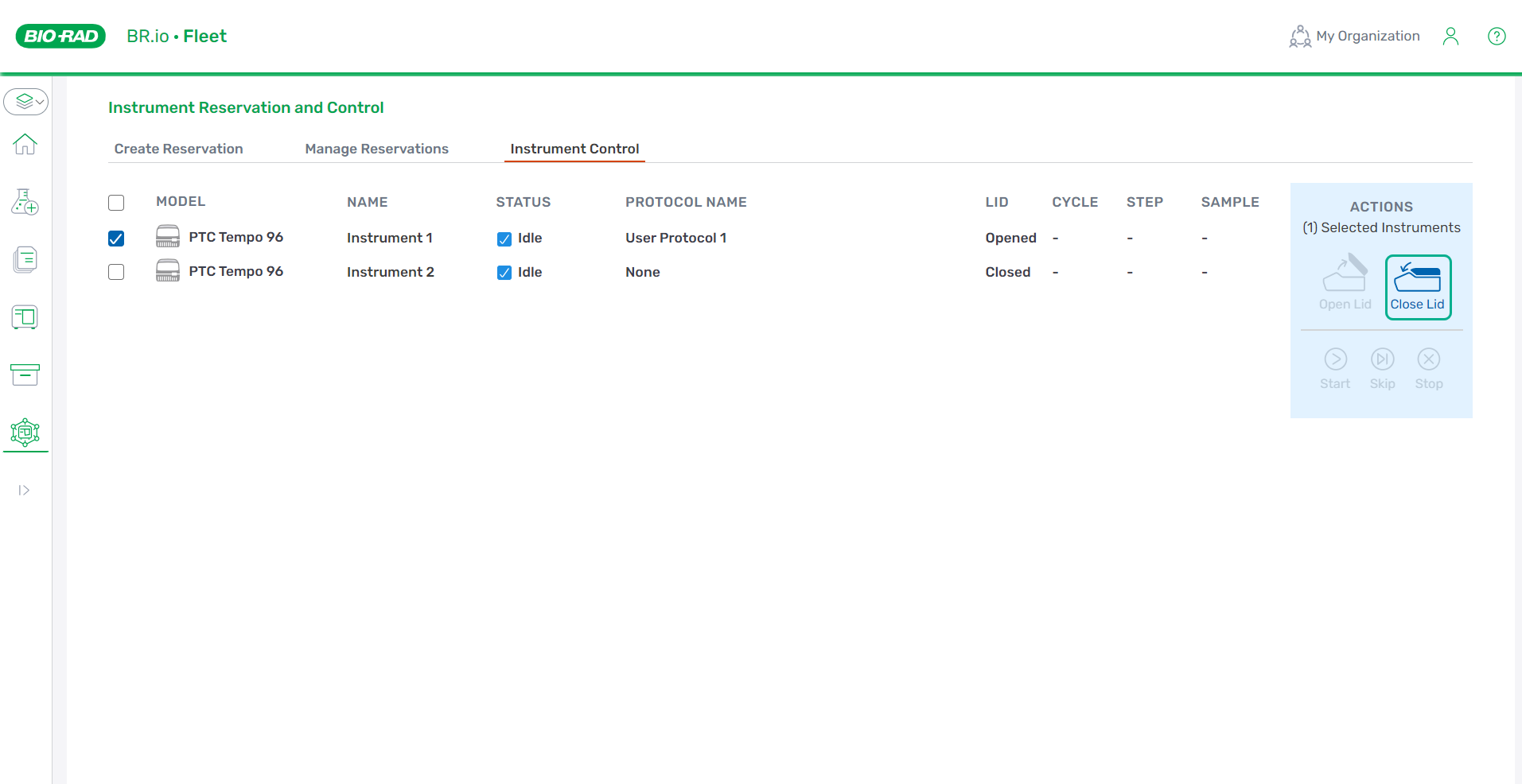
Task: Click the Close Lid action
Action: click(1418, 287)
